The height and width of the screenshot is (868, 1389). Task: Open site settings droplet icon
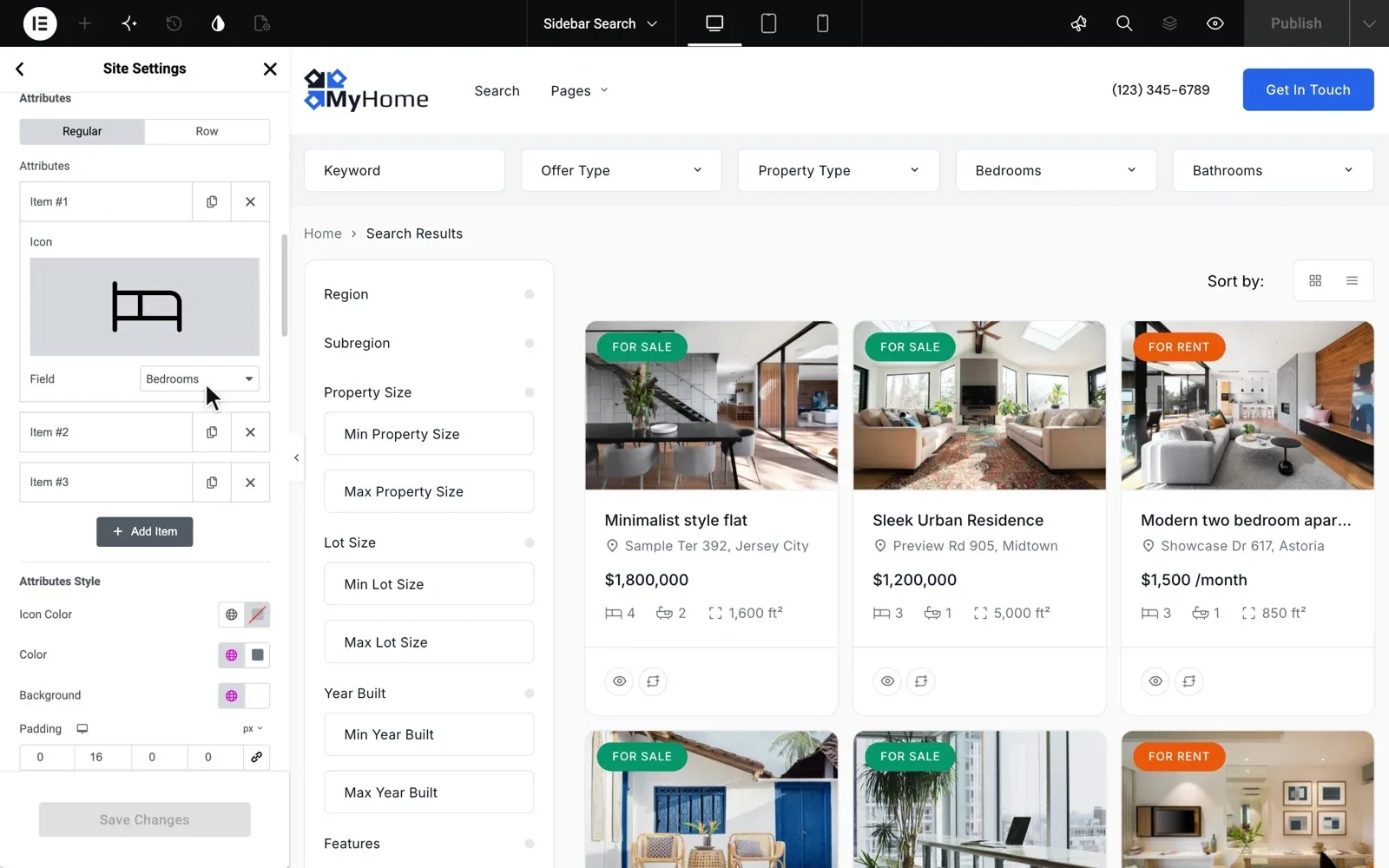(218, 23)
